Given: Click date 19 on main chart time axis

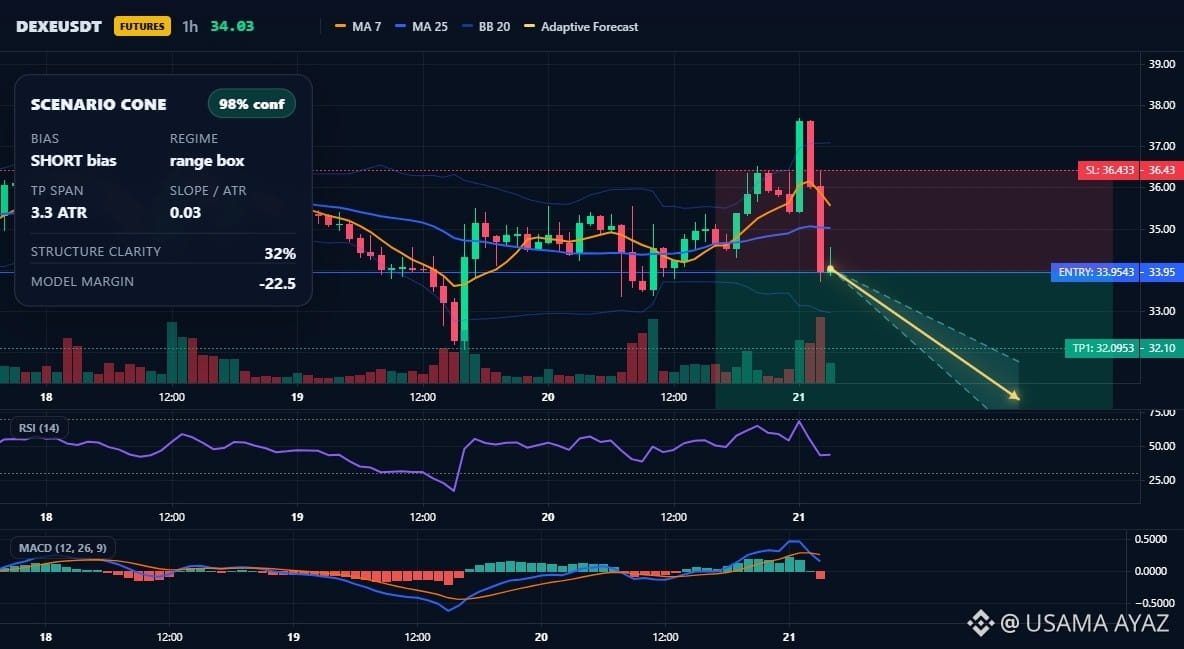Looking at the screenshot, I should (297, 397).
